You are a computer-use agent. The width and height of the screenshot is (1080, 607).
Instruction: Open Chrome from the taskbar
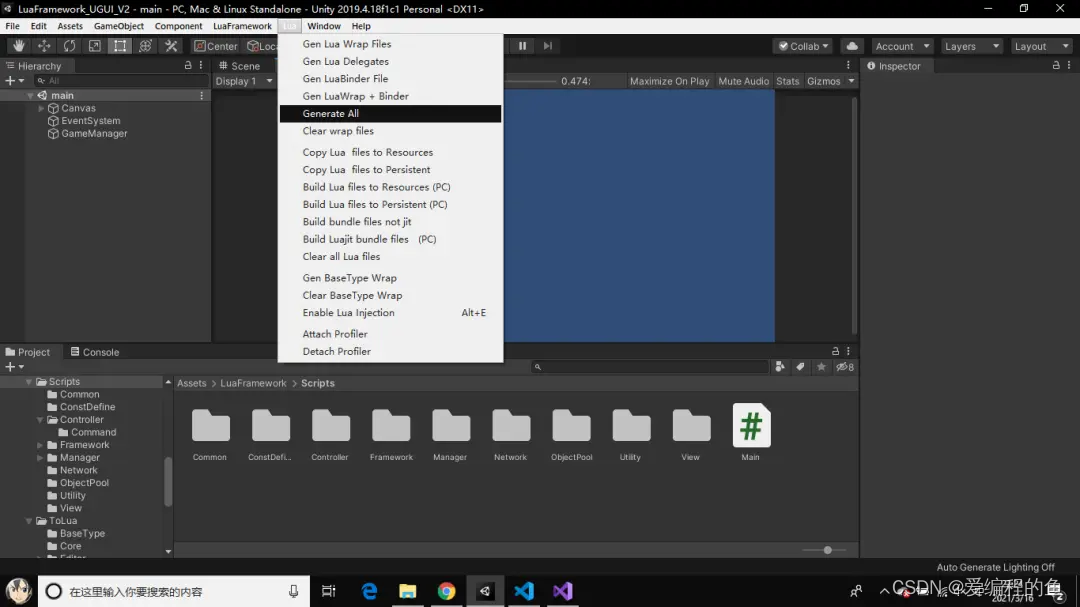446,591
